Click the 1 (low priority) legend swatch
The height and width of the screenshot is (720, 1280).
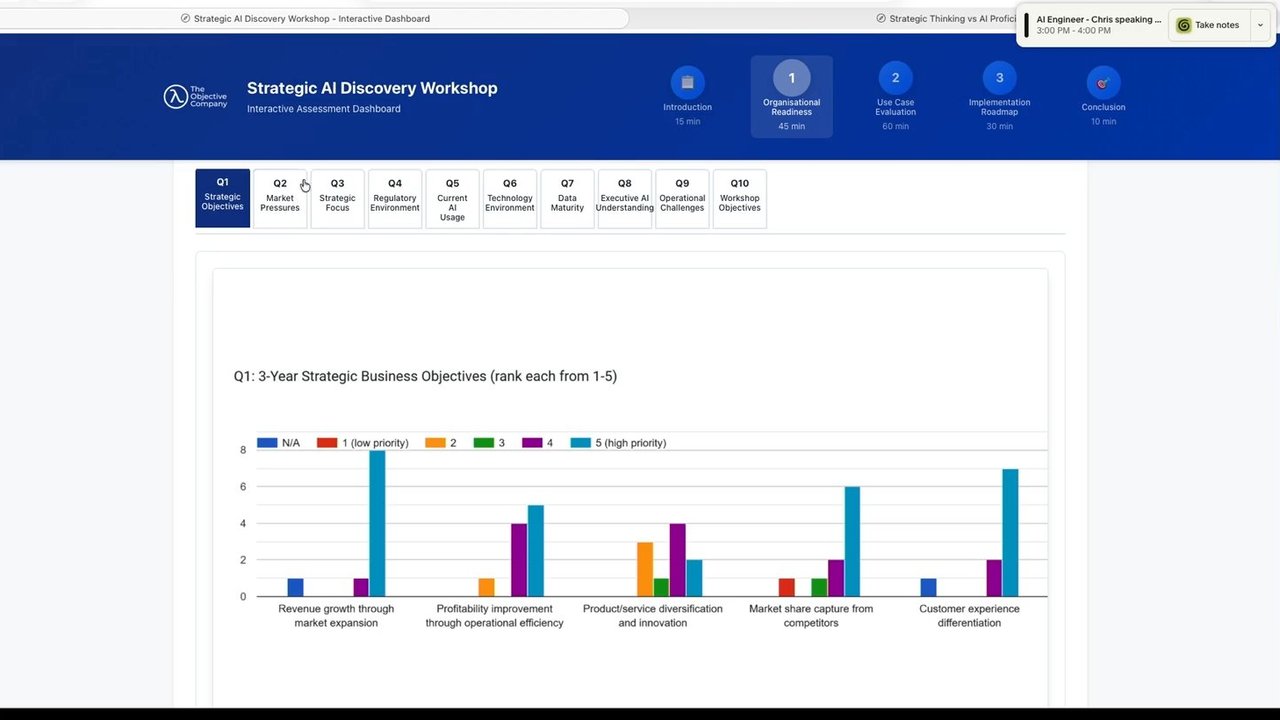pos(327,442)
